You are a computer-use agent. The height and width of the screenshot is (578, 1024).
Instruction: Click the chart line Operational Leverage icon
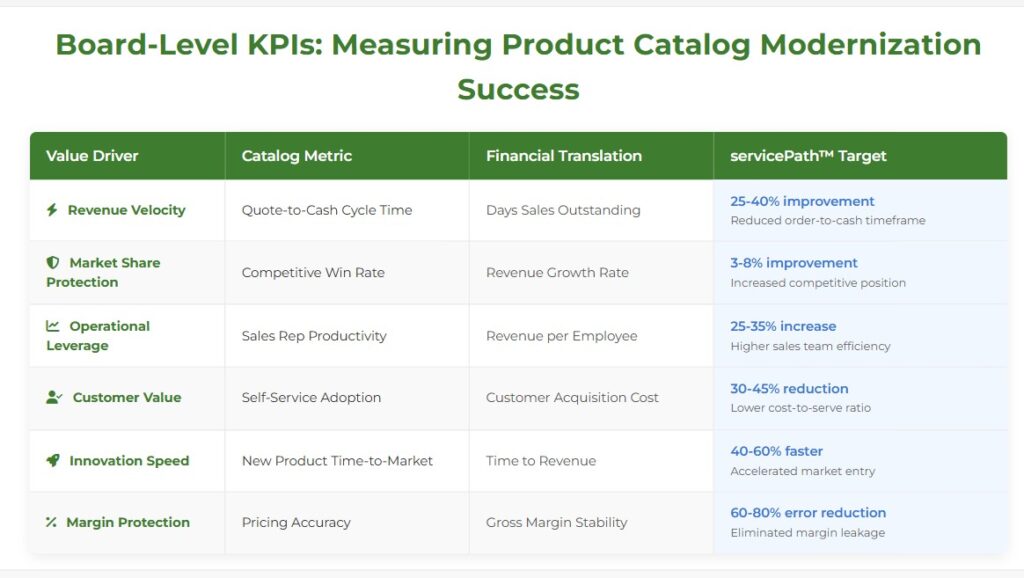click(53, 326)
